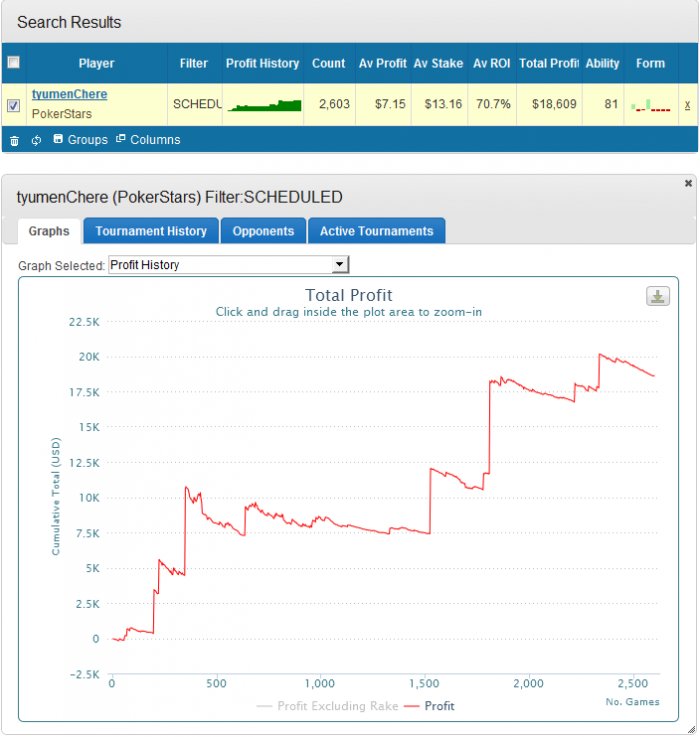700x737 pixels.
Task: Sort by the Total Profit column header
Action: pyautogui.click(x=549, y=63)
